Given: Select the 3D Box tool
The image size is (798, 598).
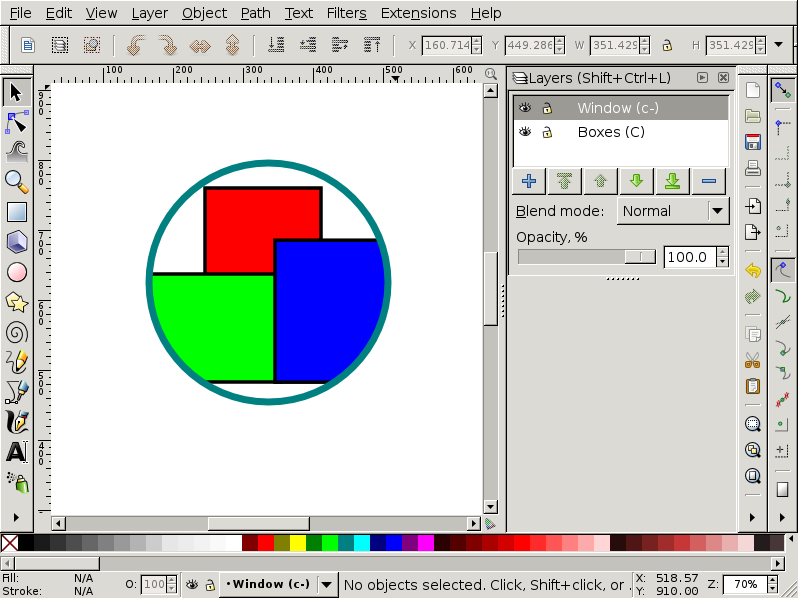Looking at the screenshot, I should tap(16, 242).
